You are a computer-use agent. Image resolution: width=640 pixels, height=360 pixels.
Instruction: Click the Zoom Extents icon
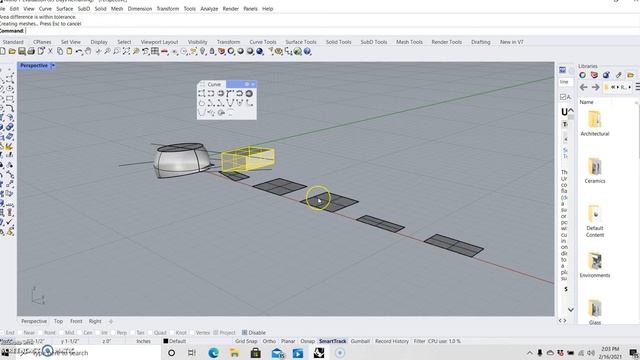click(x=126, y=51)
